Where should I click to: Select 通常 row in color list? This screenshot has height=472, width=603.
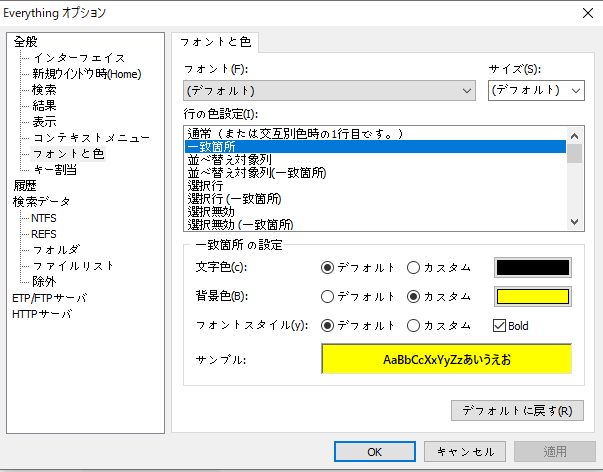[375, 133]
